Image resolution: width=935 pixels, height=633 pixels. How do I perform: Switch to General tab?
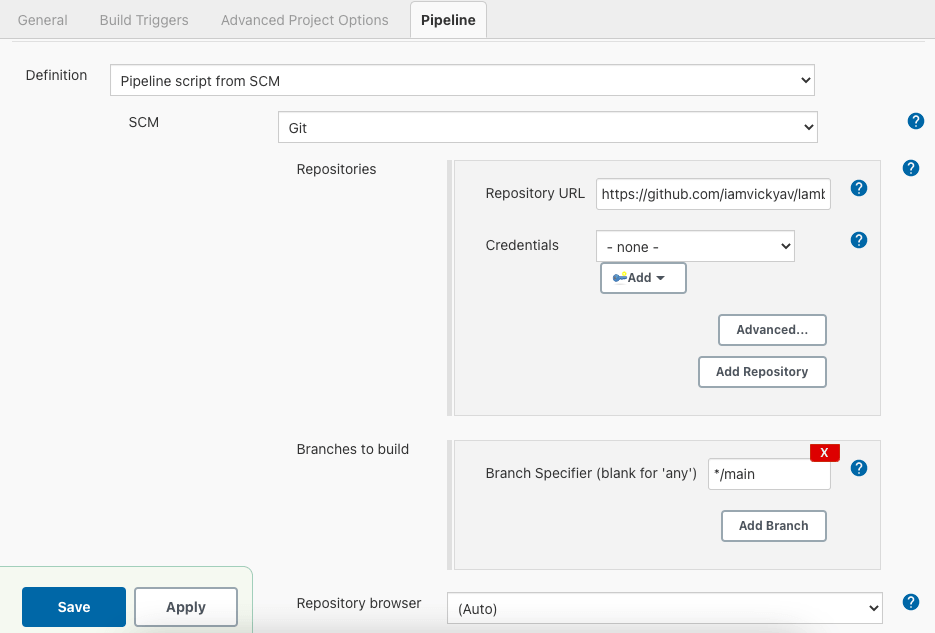[43, 20]
